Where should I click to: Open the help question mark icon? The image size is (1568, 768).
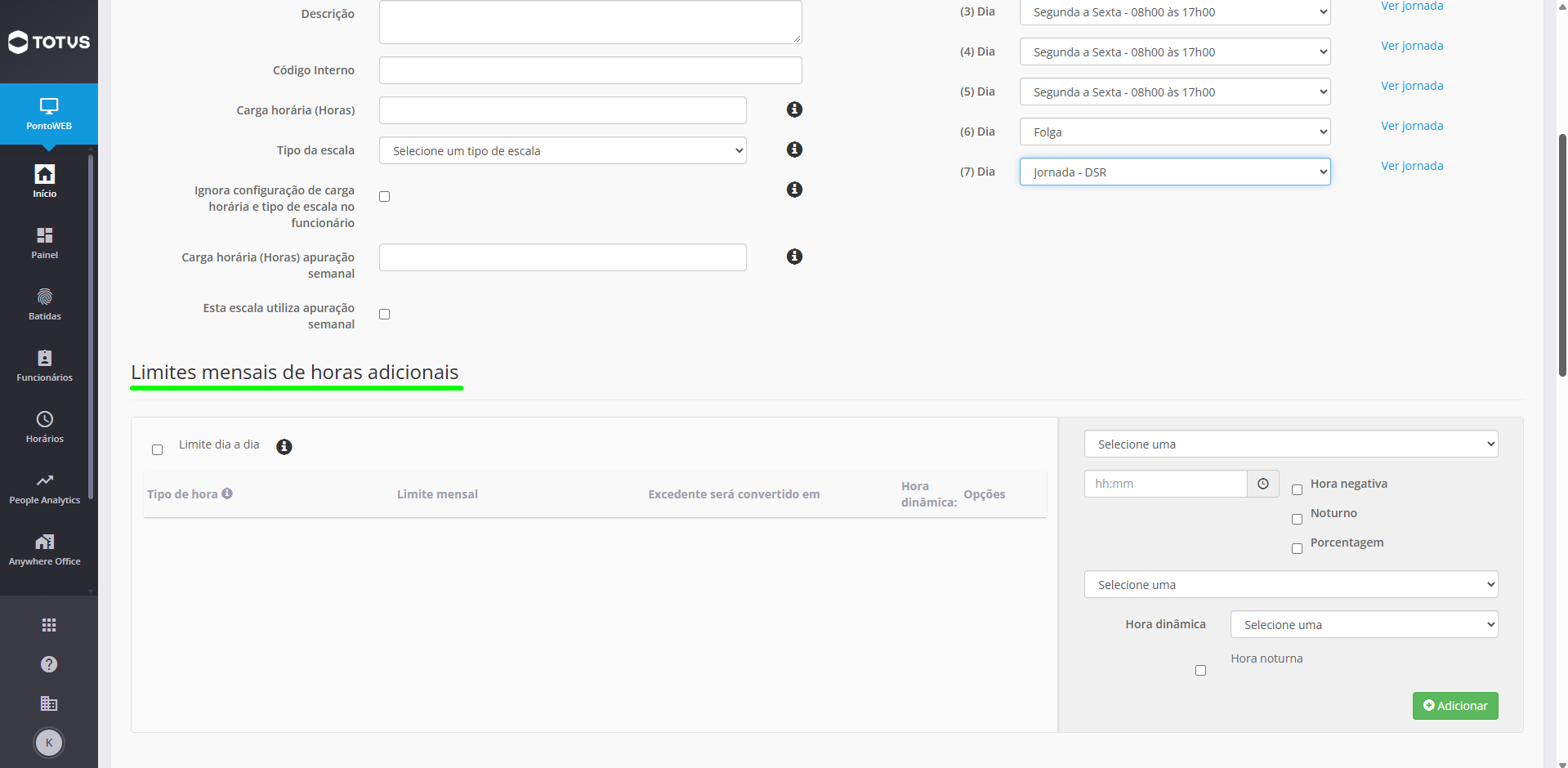coord(49,664)
